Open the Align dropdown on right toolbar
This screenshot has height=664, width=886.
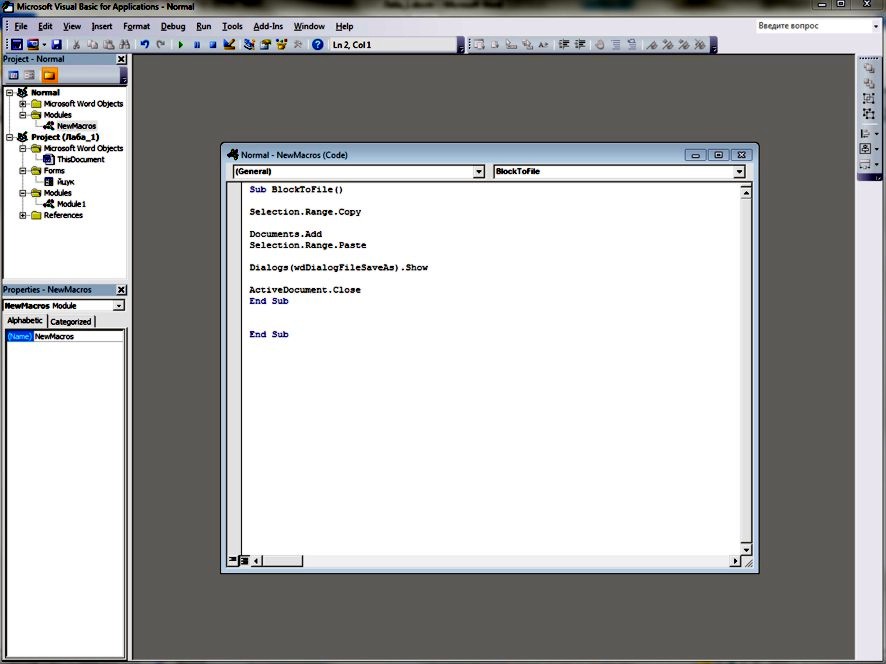[876, 134]
